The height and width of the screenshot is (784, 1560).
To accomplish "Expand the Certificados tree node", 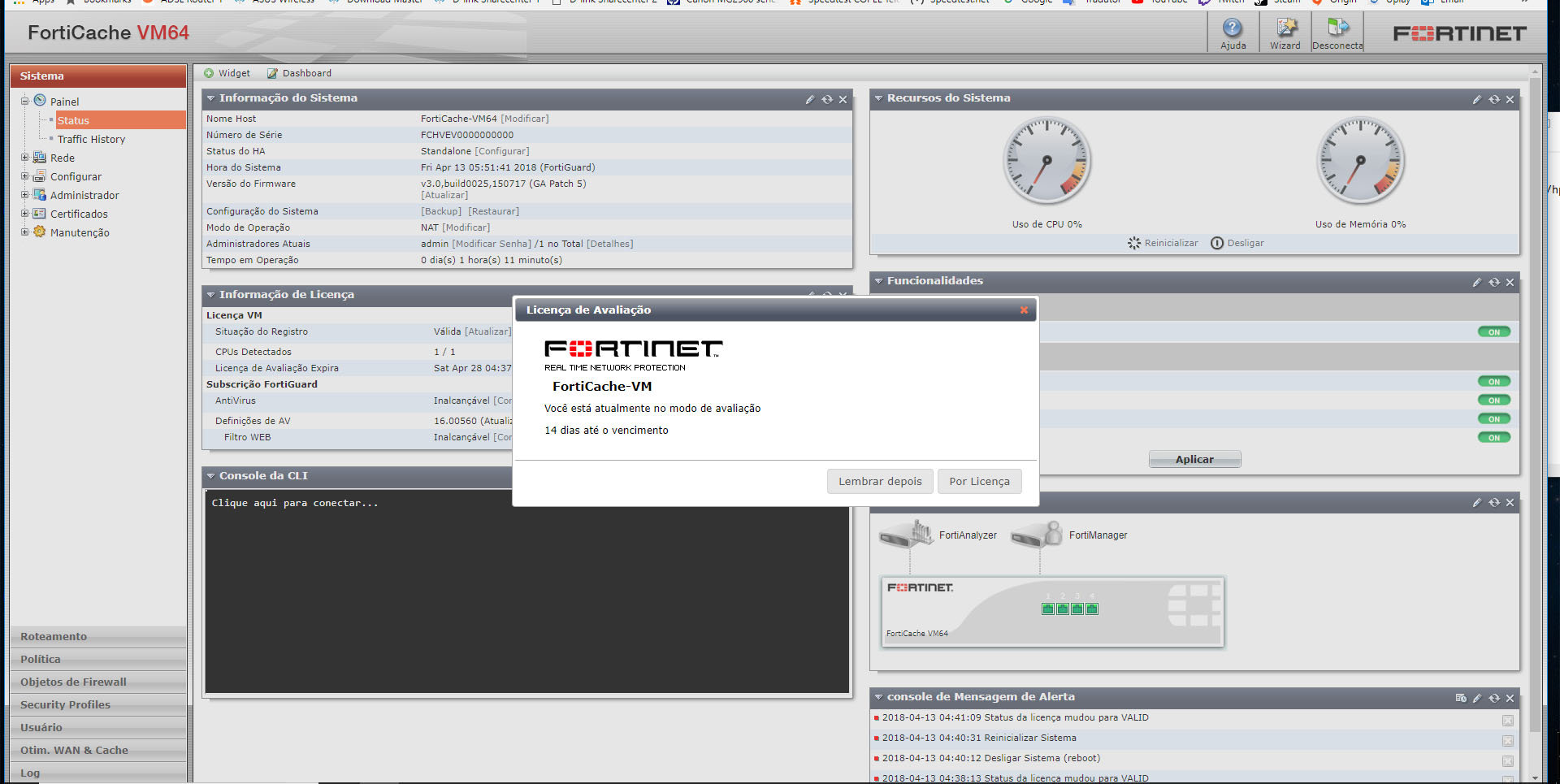I will 24,213.
